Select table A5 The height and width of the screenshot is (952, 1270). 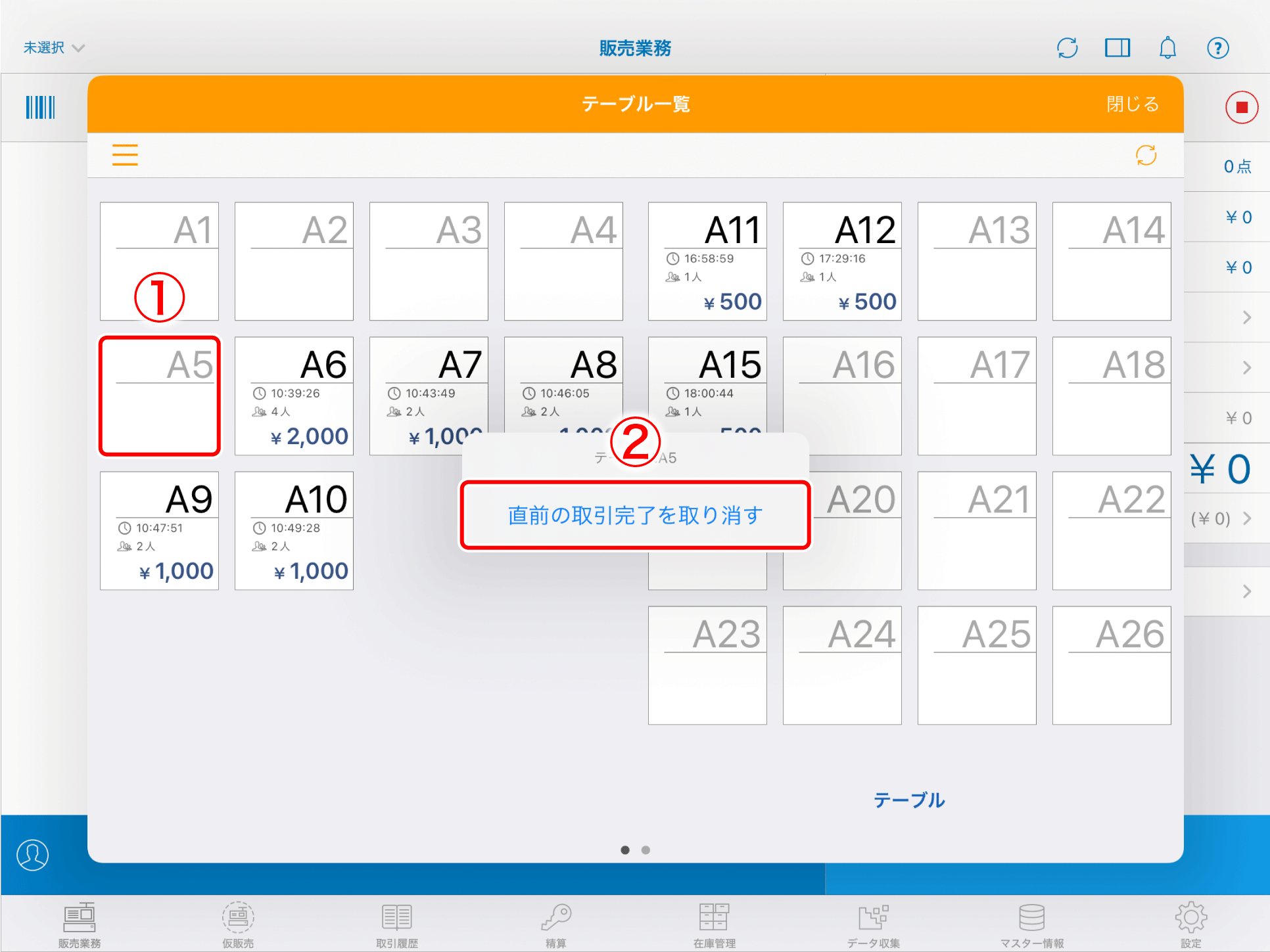coord(159,396)
